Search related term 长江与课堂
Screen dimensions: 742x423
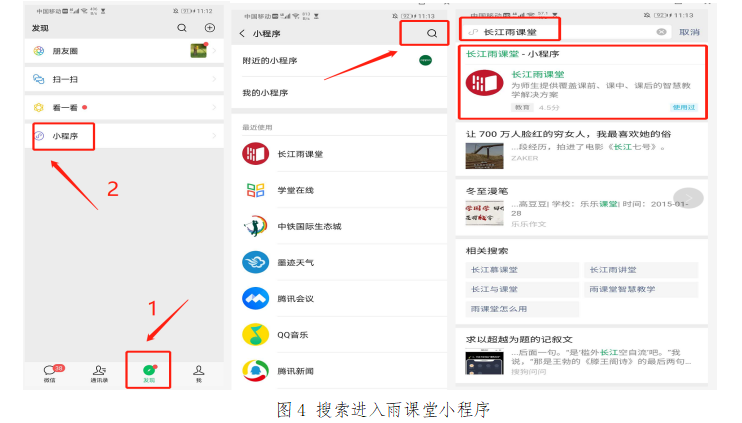coord(522,289)
